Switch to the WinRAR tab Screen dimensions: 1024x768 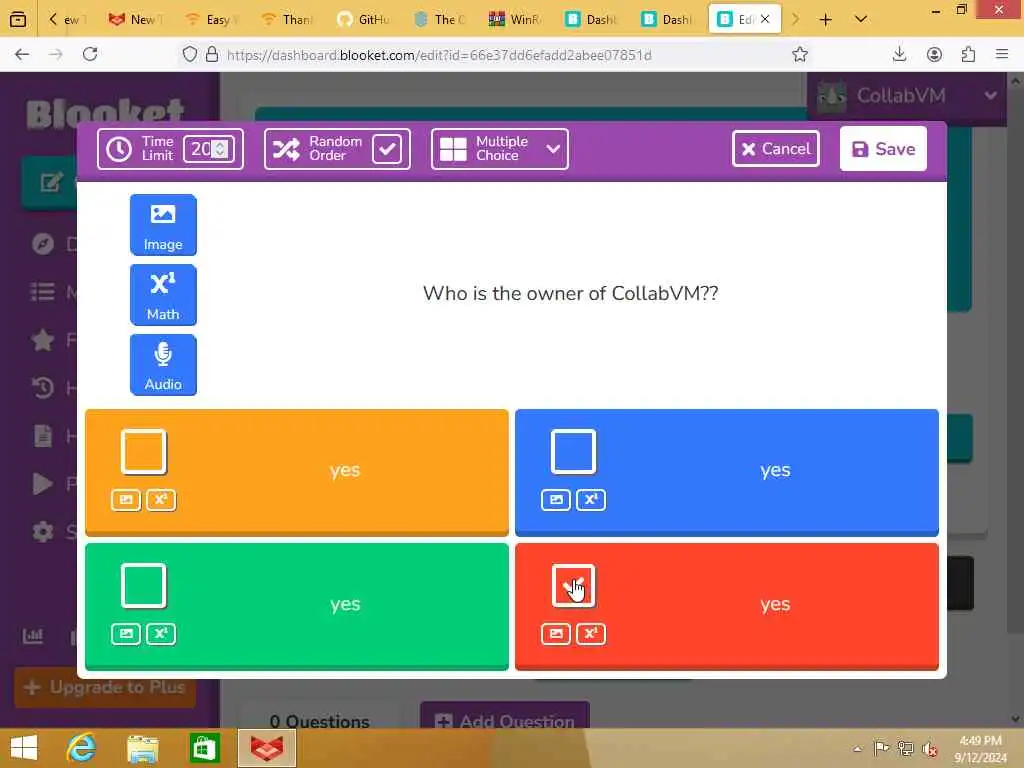[515, 20]
